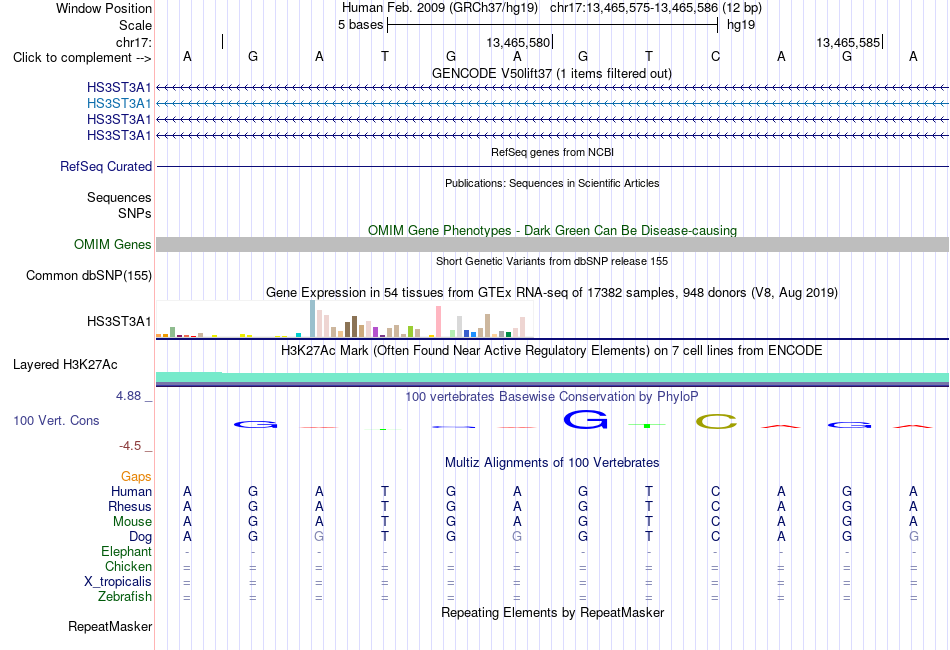This screenshot has width=950, height=650.
Task: Click the large blue G PhyloP logo letter
Action: pyautogui.click(x=585, y=420)
